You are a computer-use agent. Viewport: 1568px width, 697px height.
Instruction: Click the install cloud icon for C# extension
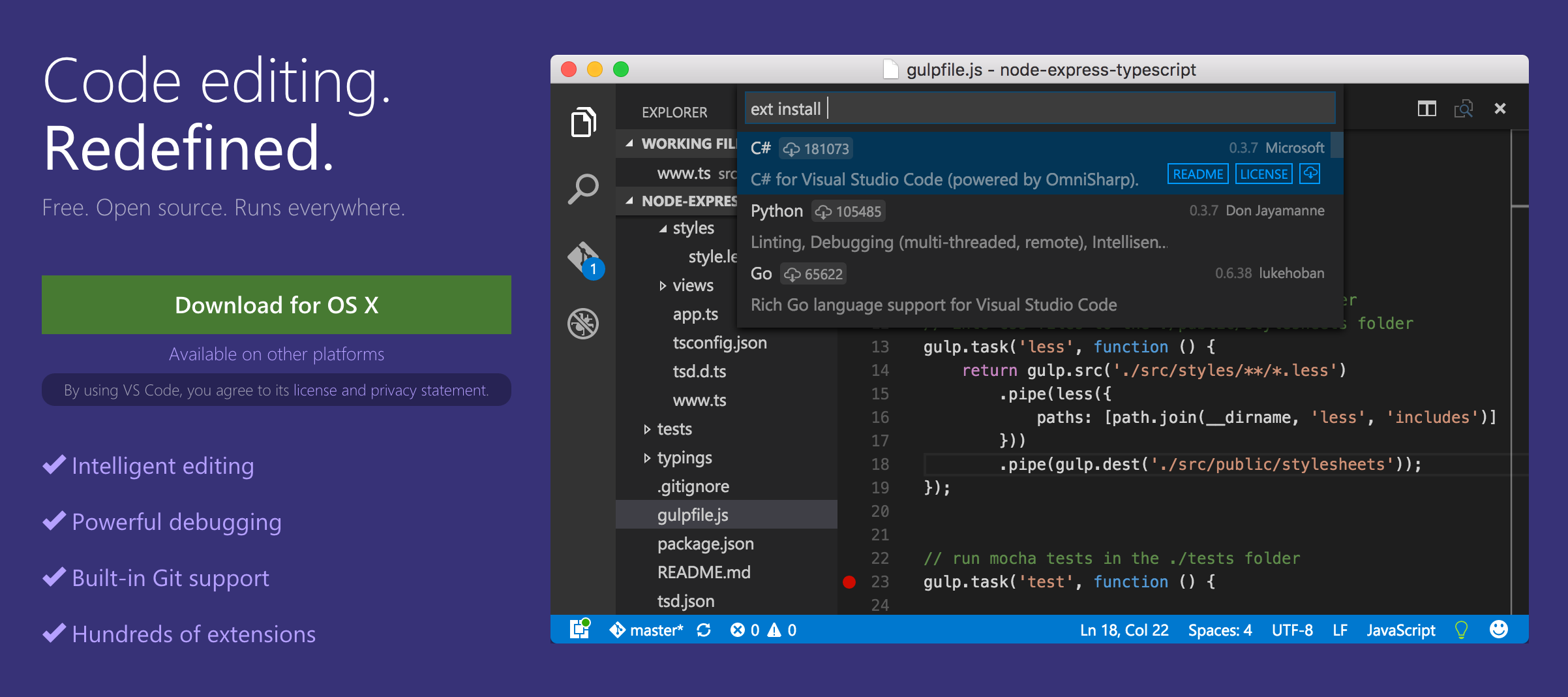pyautogui.click(x=1310, y=174)
